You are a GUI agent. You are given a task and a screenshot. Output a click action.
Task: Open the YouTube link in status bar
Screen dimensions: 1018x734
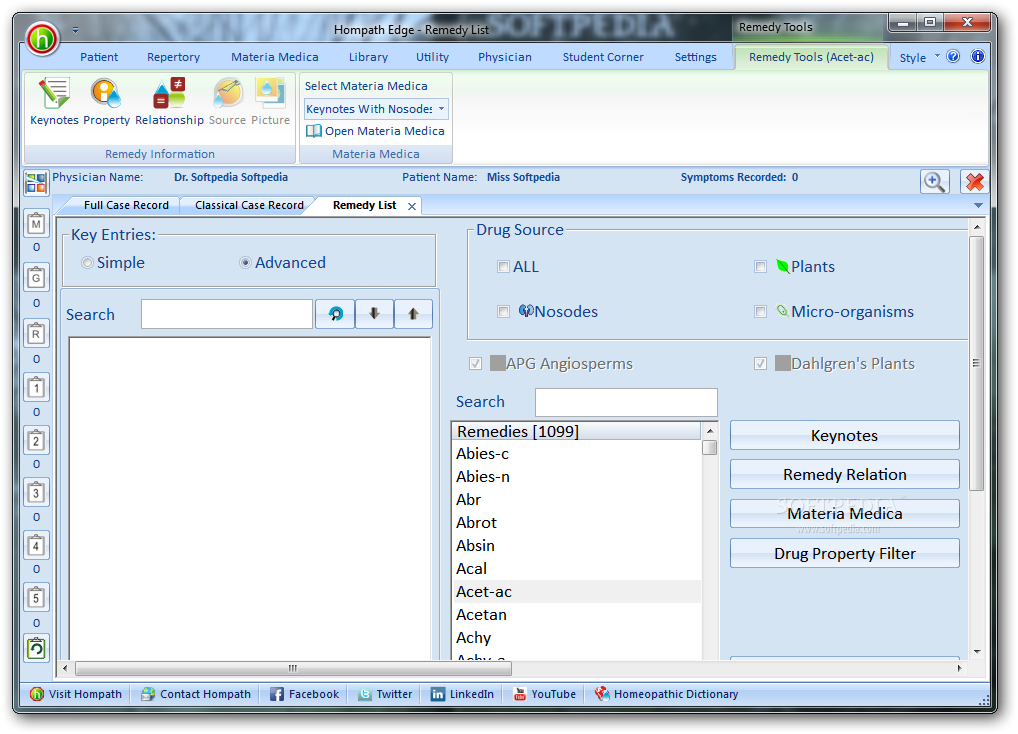(545, 694)
